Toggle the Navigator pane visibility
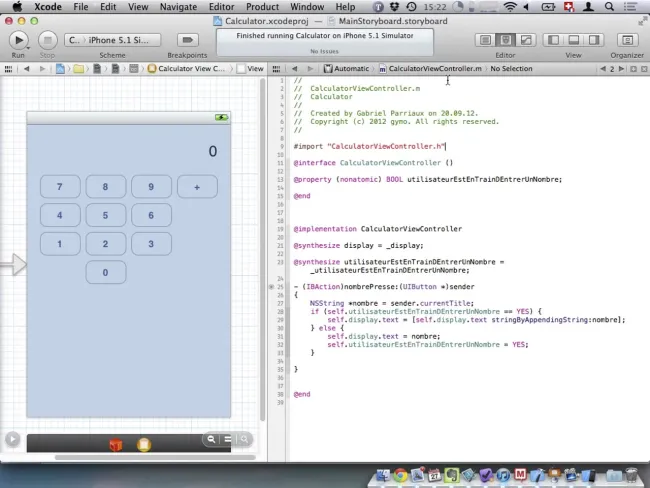 click(553, 40)
